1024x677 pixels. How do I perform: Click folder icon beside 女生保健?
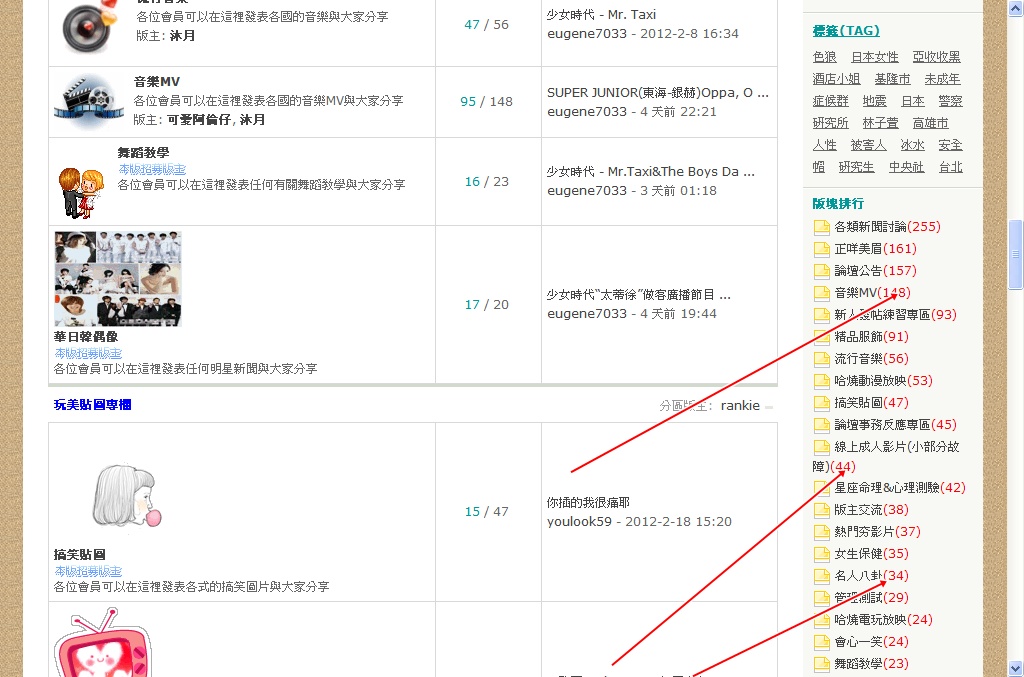pyautogui.click(x=822, y=555)
